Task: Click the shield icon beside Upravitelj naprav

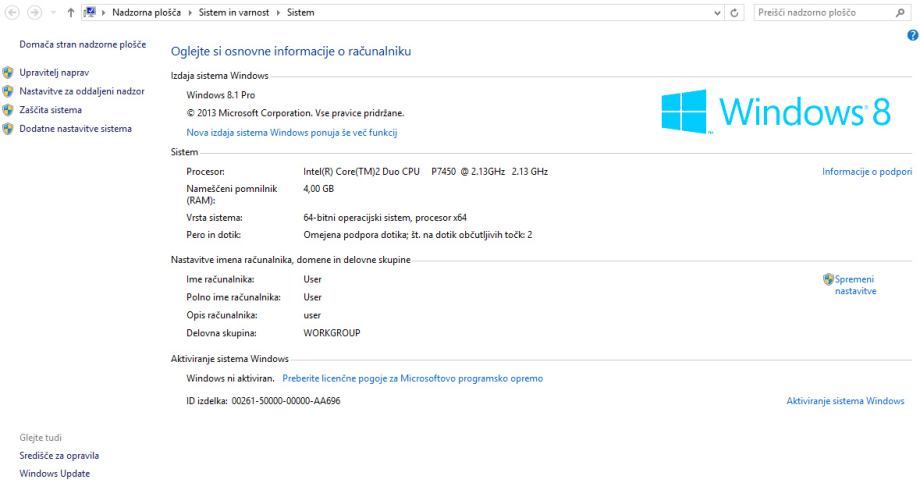Action: click(8, 73)
